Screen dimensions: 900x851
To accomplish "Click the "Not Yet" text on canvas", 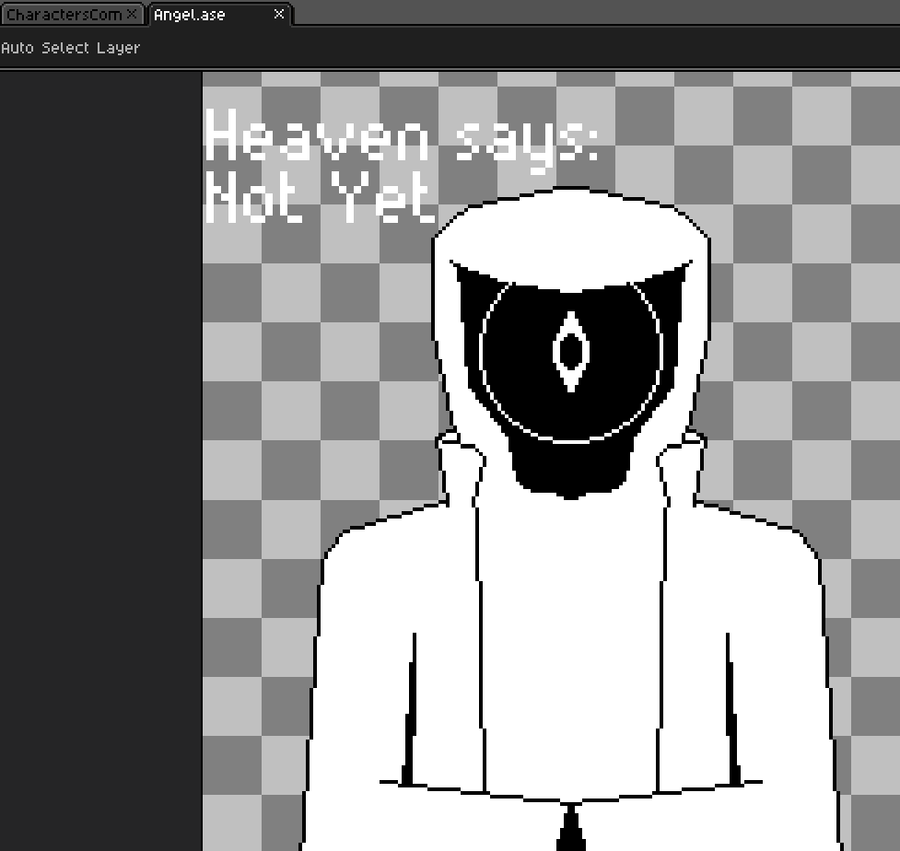I will tap(319, 196).
